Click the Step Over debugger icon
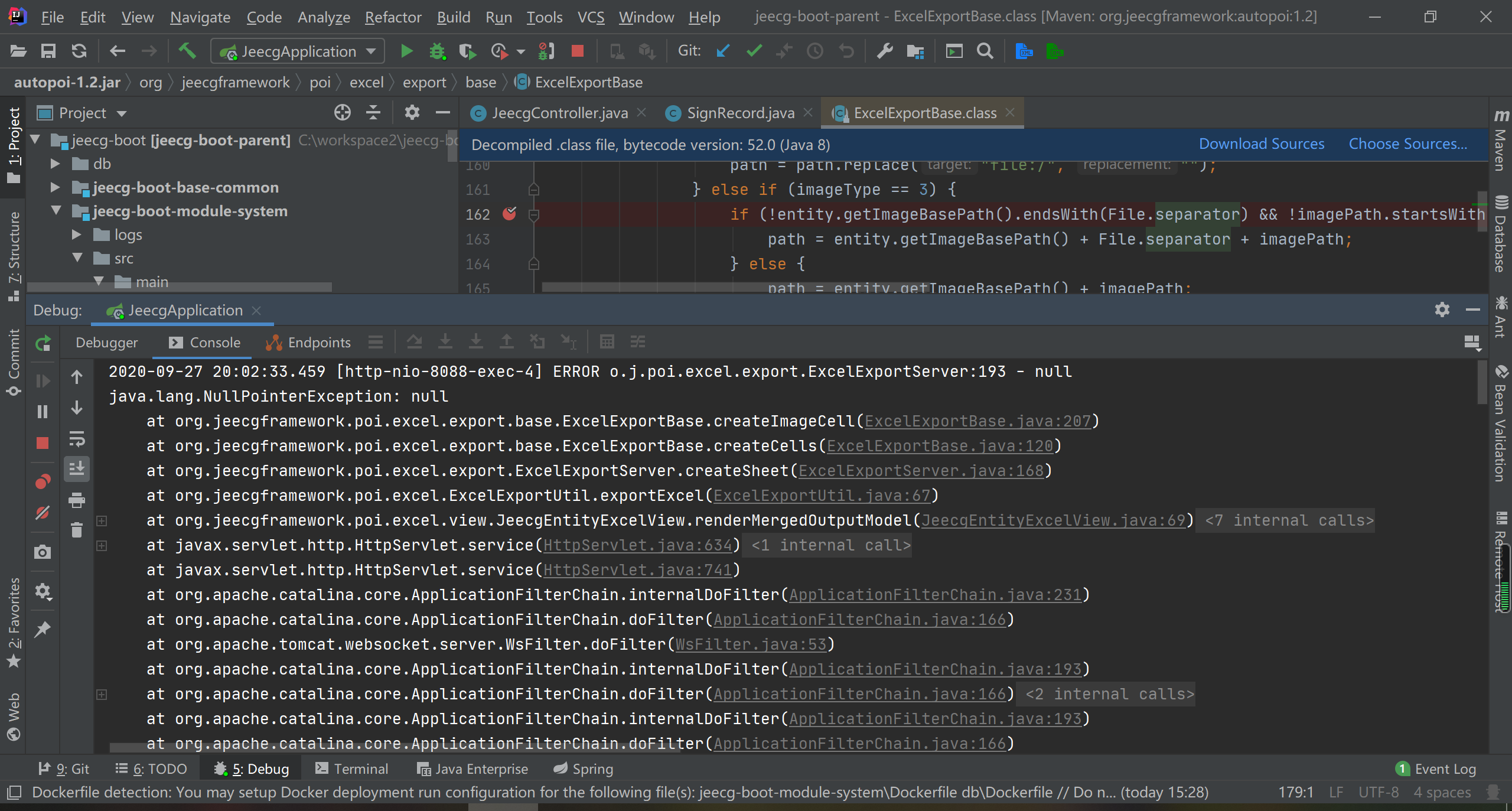The width and height of the screenshot is (1512, 811). click(415, 341)
